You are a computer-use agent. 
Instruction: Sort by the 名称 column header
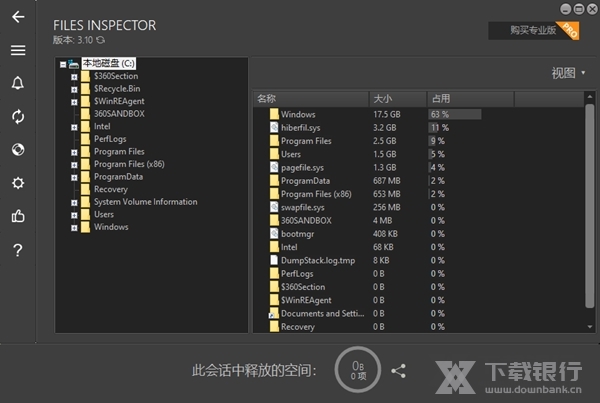(x=311, y=99)
